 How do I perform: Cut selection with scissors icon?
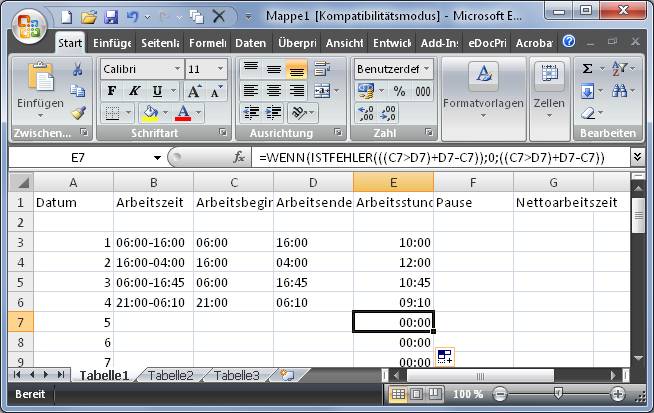78,69
